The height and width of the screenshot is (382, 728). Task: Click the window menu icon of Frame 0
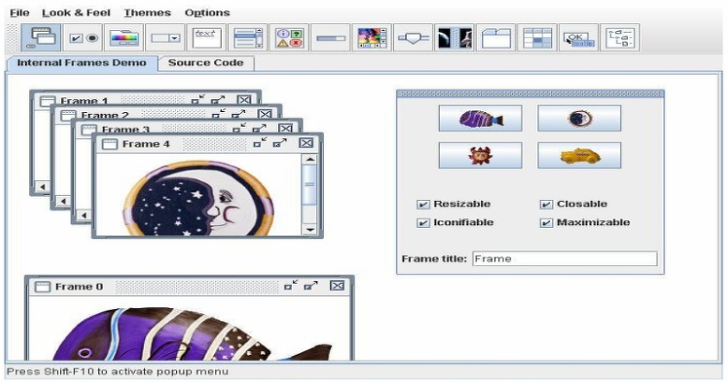pos(43,286)
